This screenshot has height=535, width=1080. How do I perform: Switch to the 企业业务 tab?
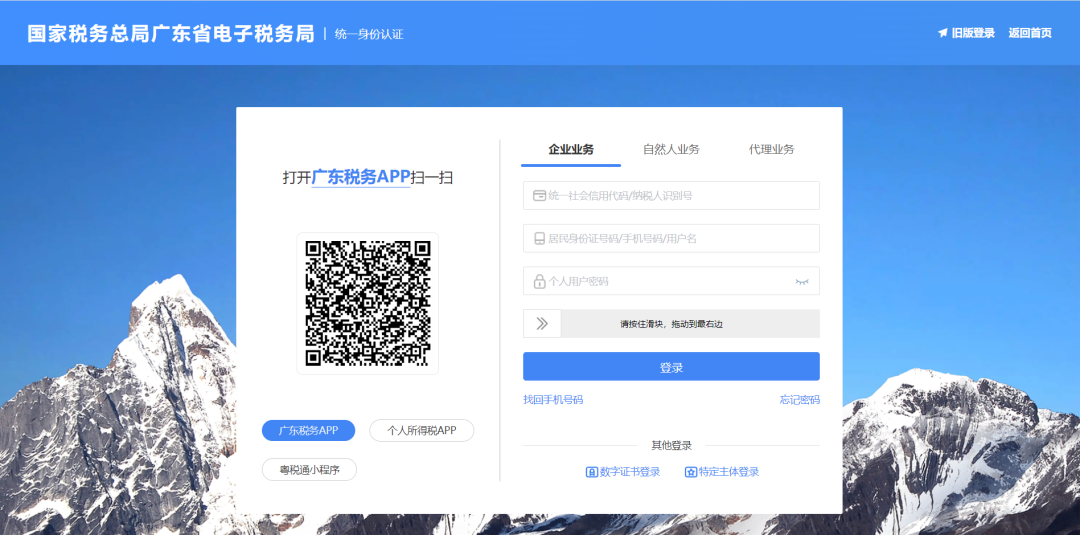[571, 149]
